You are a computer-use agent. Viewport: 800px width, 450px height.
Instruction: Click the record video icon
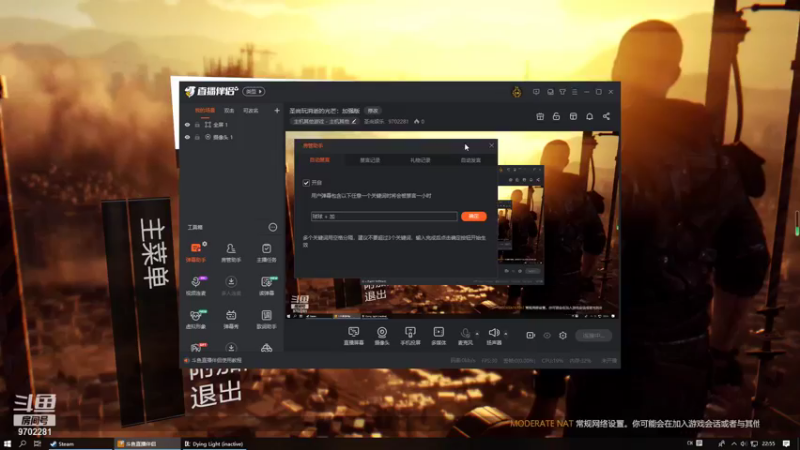(531, 335)
